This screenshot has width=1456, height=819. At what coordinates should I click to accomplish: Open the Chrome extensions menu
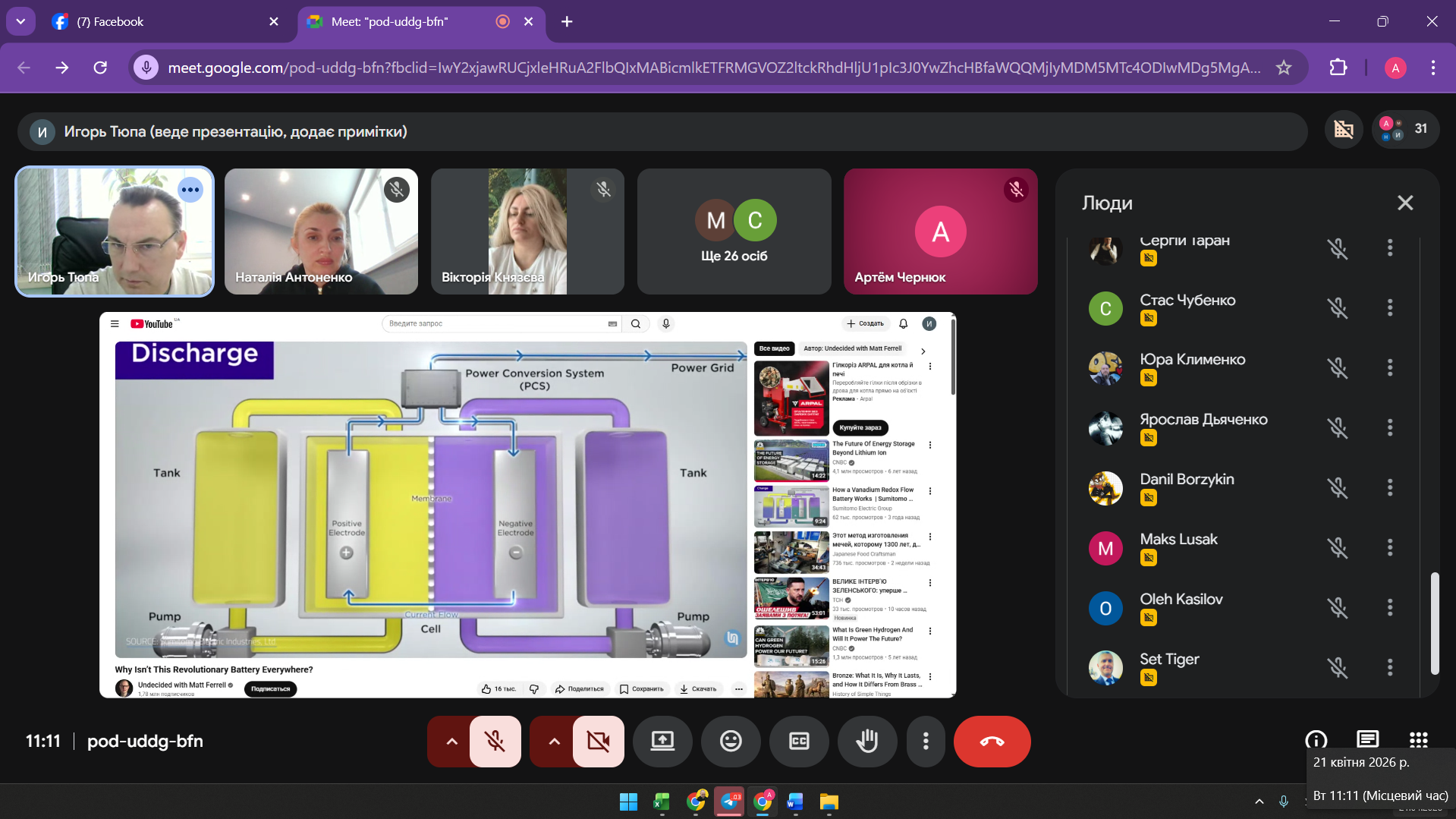click(1338, 68)
